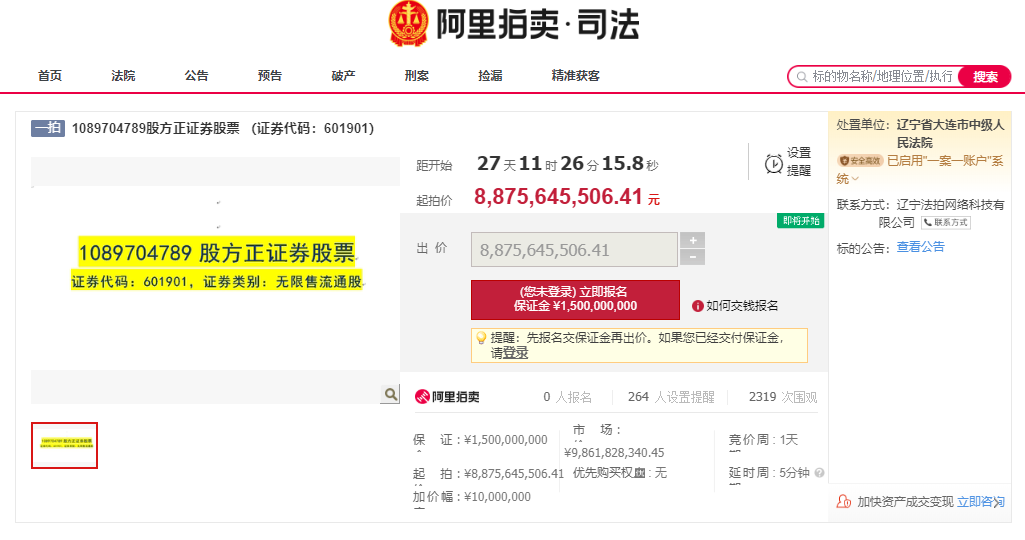1025x540 pixels.
Task: Decrease the bid with minus stepper
Action: tap(692, 258)
